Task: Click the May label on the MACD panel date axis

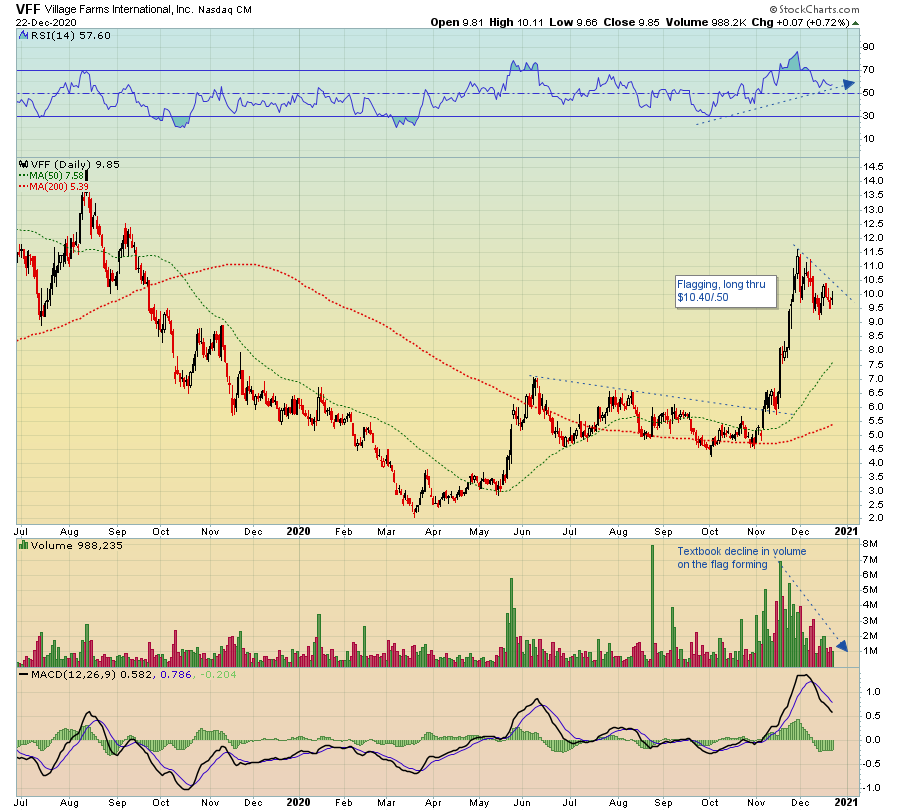Action: 479,802
